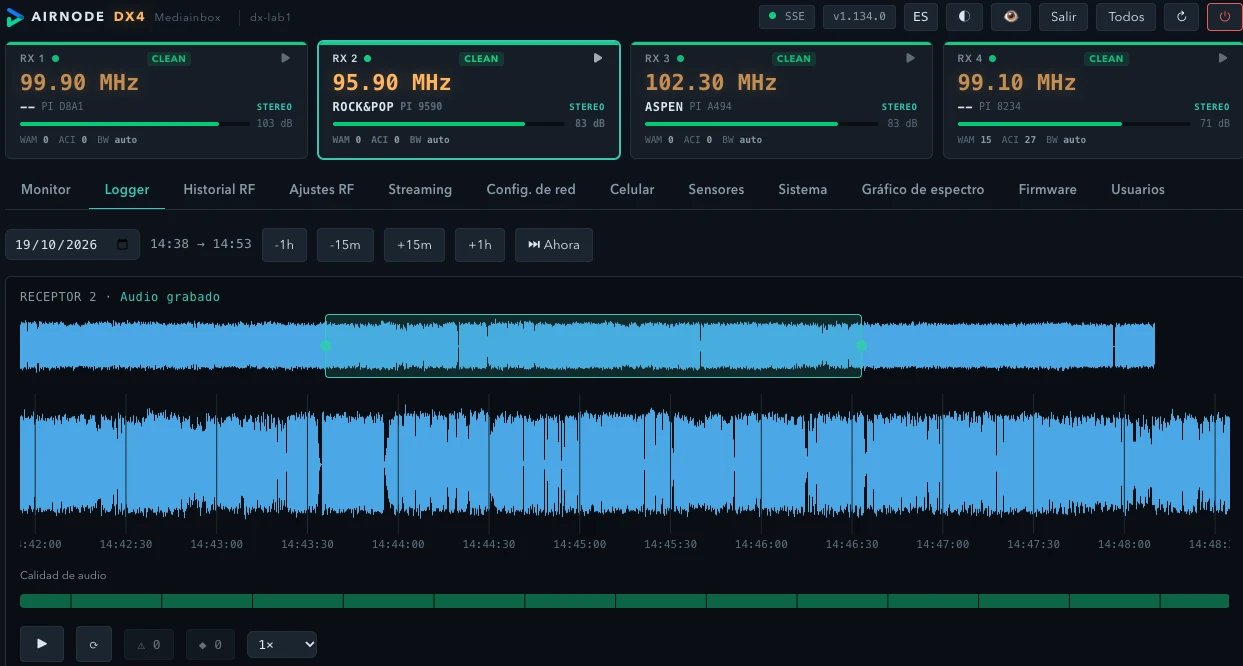Click the CLEAN badge on RX 4
This screenshot has height=666, width=1243.
(1106, 58)
